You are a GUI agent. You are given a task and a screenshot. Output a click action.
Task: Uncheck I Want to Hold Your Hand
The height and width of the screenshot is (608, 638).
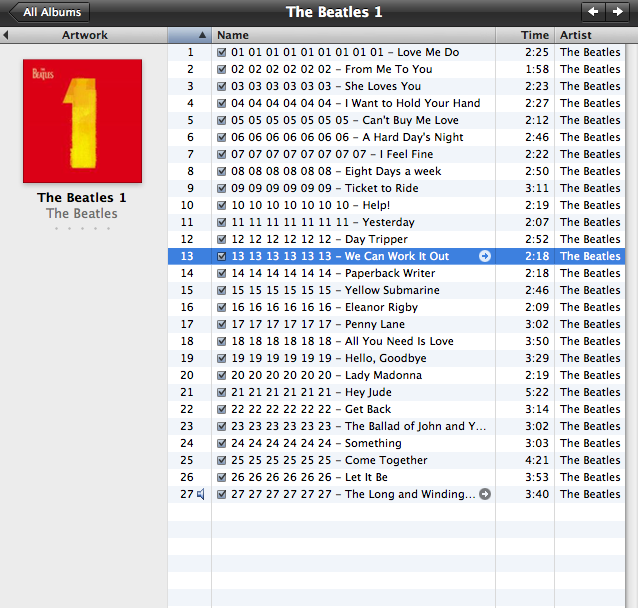pyautogui.click(x=221, y=103)
